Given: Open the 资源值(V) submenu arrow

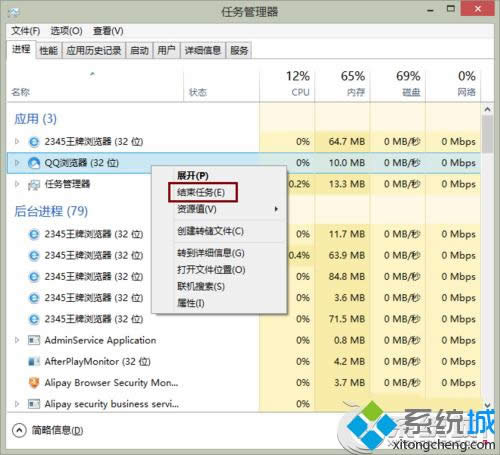Looking at the screenshot, I should coord(276,209).
